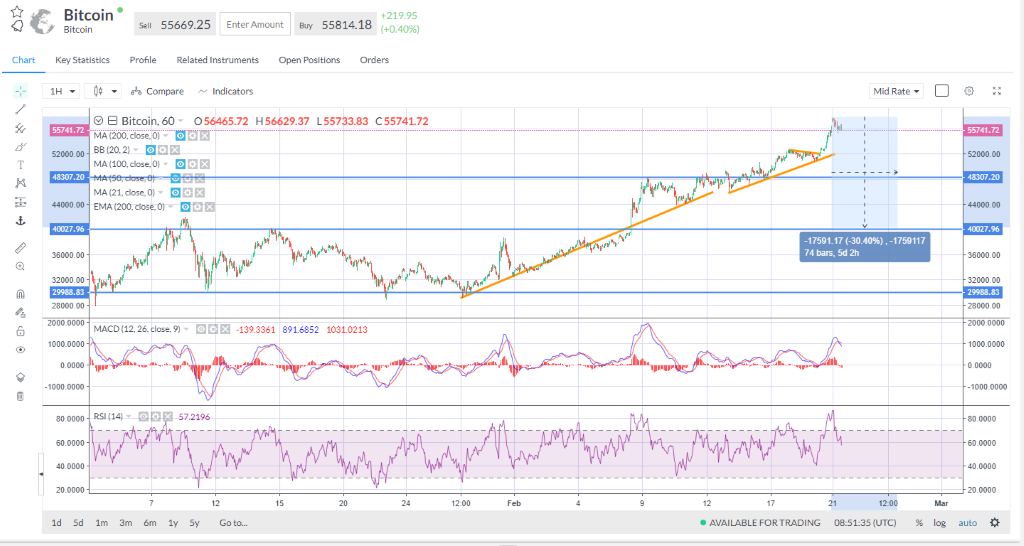Select the brush drawing tool

(20, 147)
